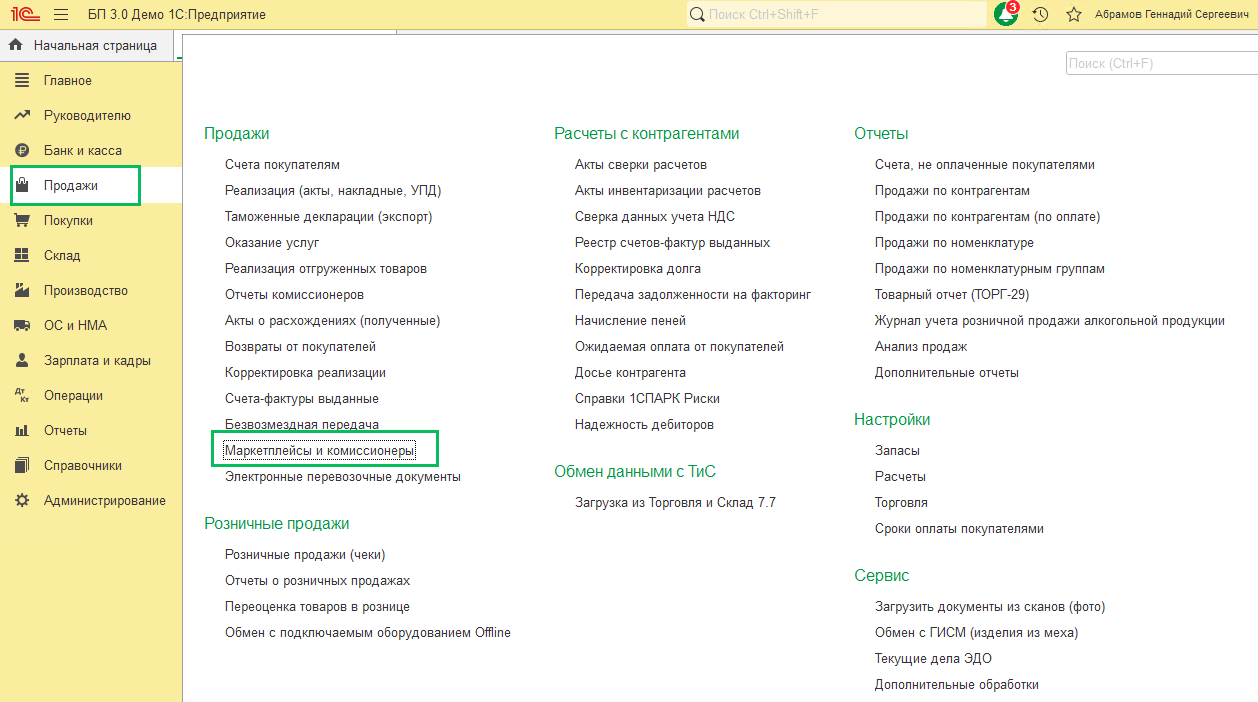Open Маркетплейсы и комиссионеры link
This screenshot has height=702, width=1258.
click(318, 451)
